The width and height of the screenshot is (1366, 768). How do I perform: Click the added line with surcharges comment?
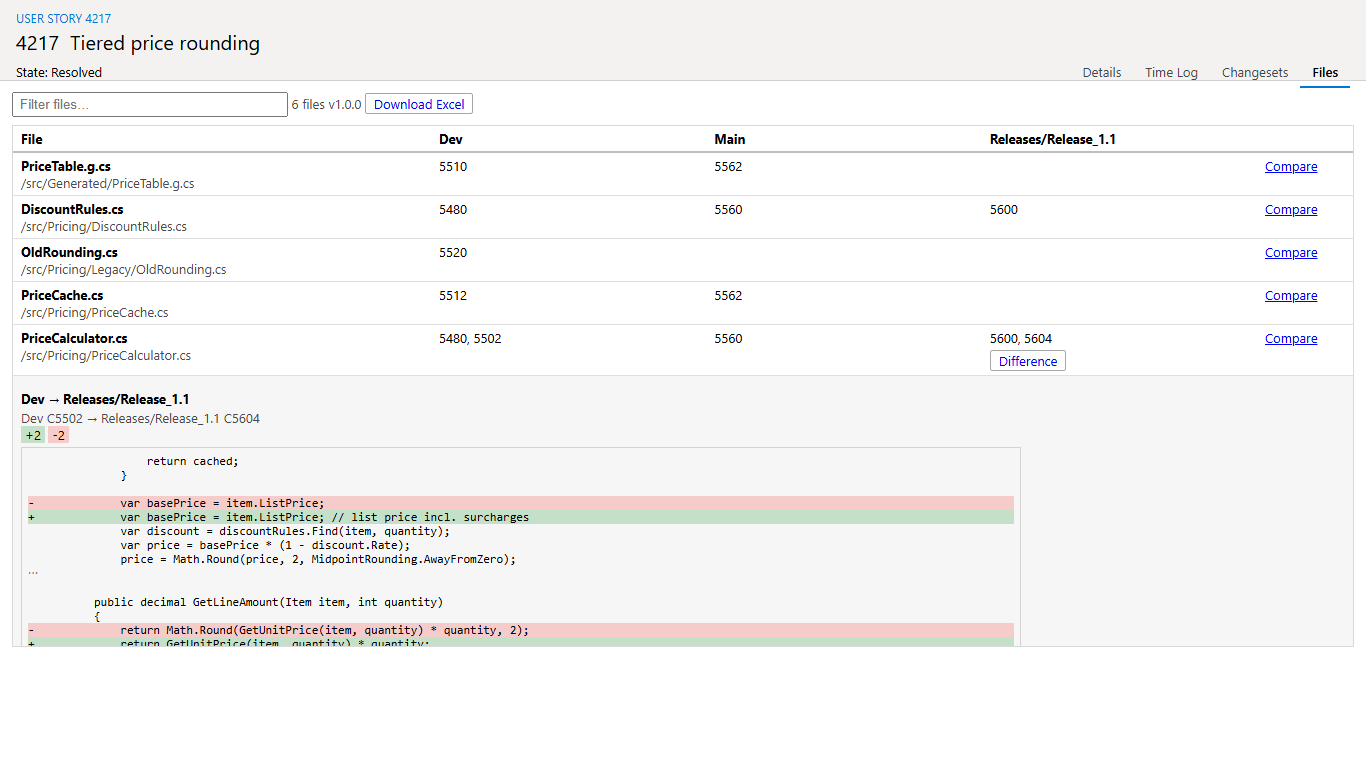(520, 517)
